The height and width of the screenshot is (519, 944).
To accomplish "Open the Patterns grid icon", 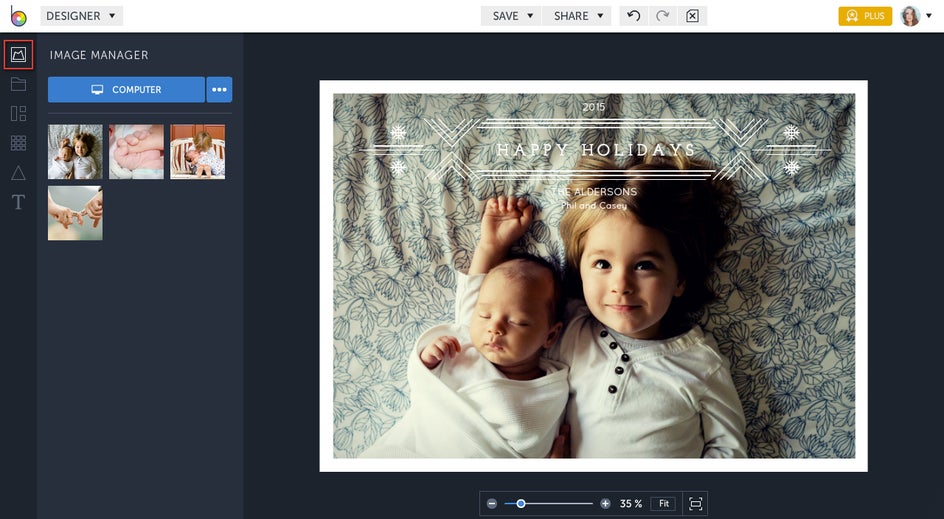I will [18, 143].
